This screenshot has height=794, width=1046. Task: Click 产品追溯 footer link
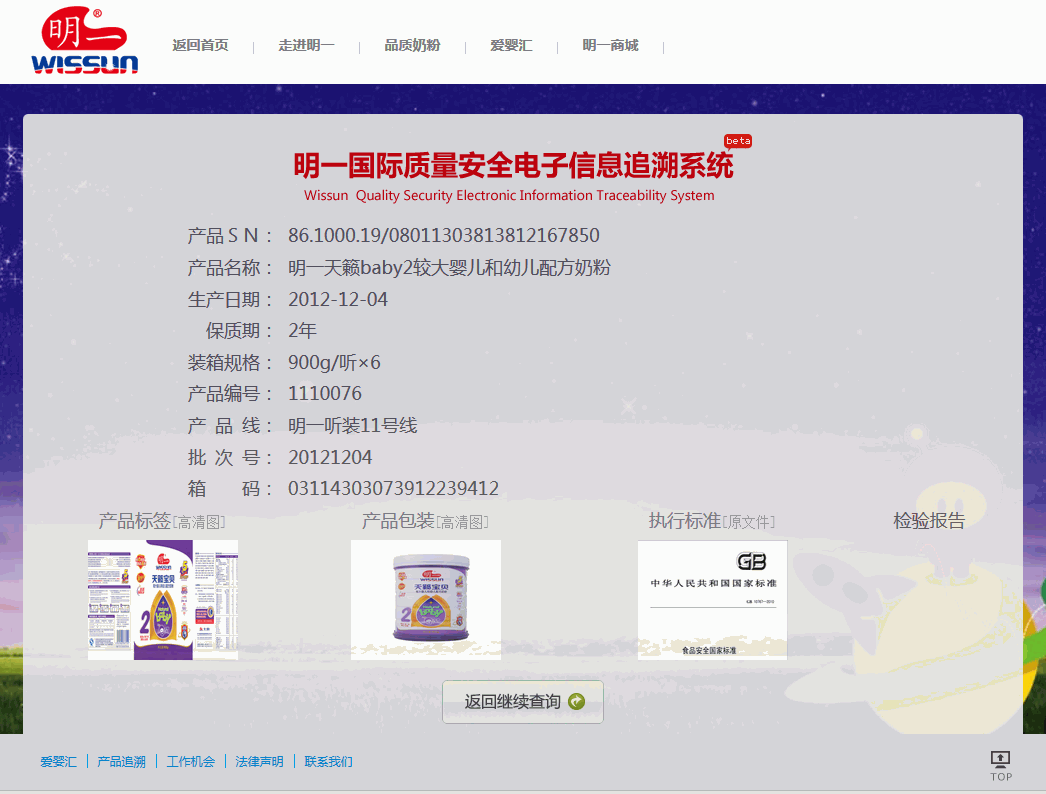point(121,762)
